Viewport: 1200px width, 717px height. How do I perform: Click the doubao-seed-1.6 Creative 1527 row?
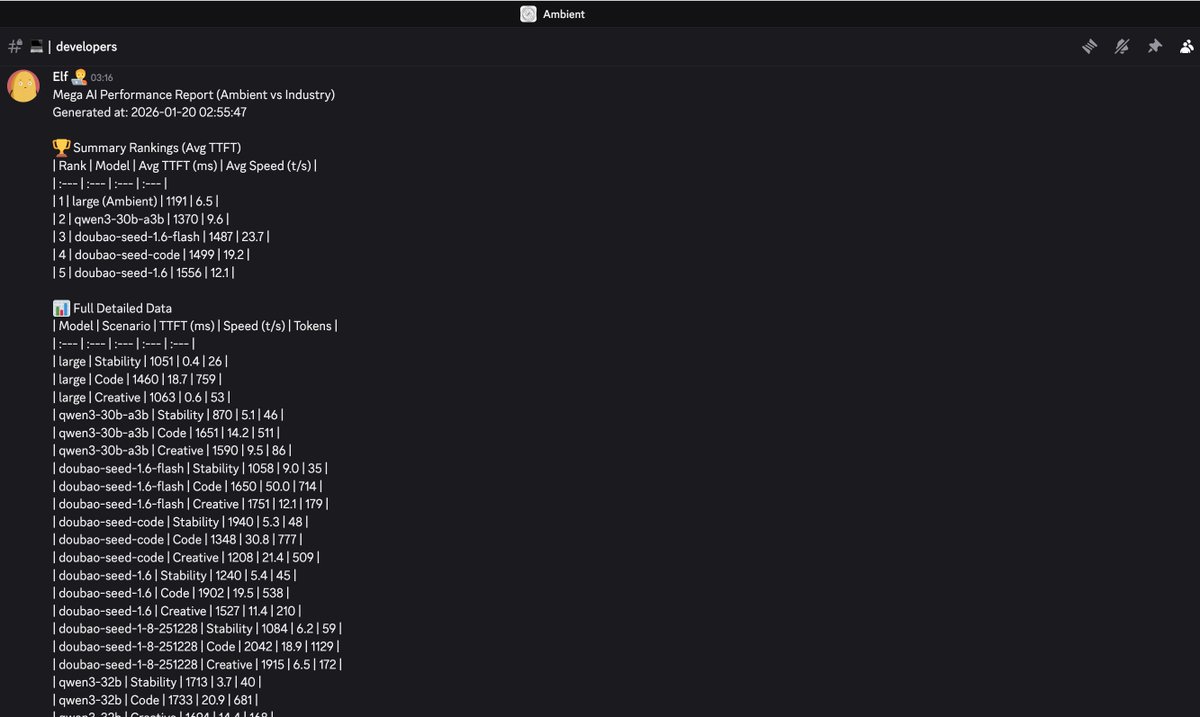click(177, 612)
